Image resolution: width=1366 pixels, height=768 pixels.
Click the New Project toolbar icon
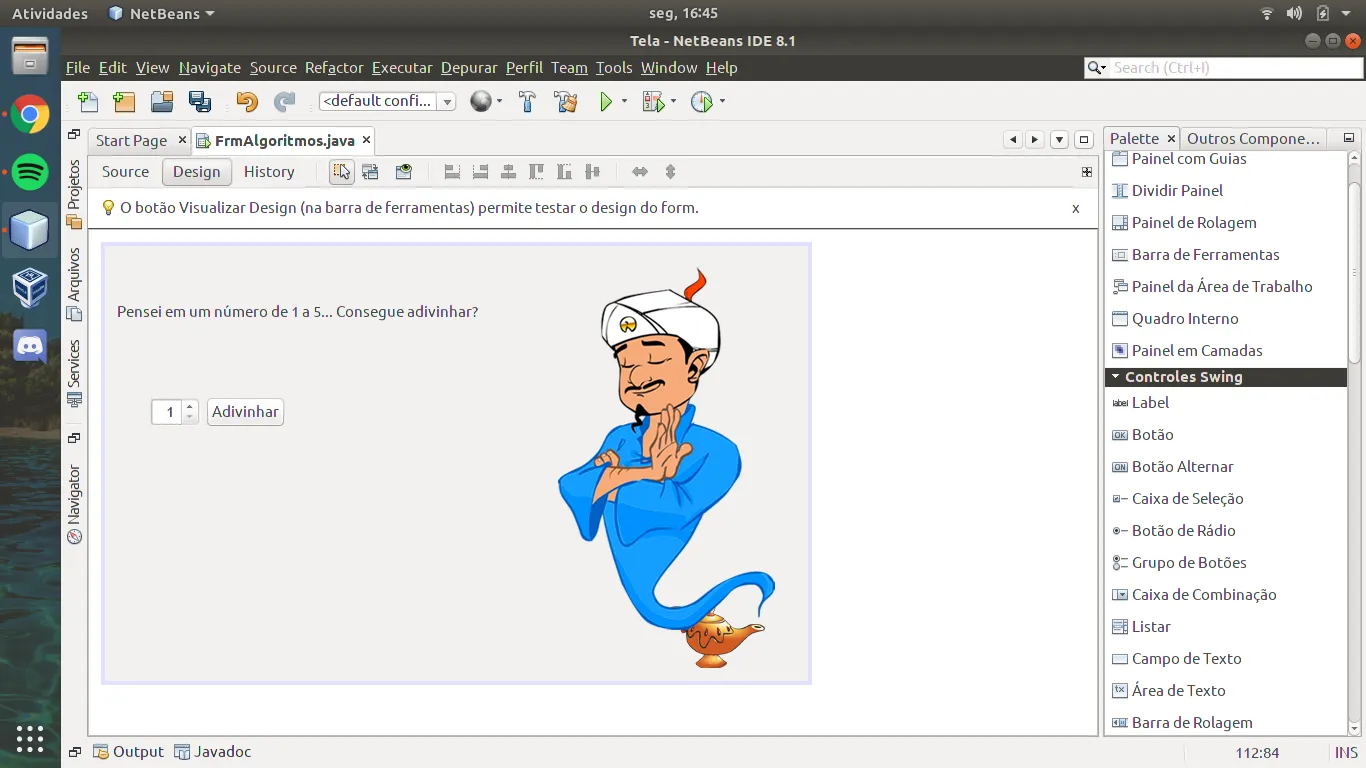(x=124, y=102)
